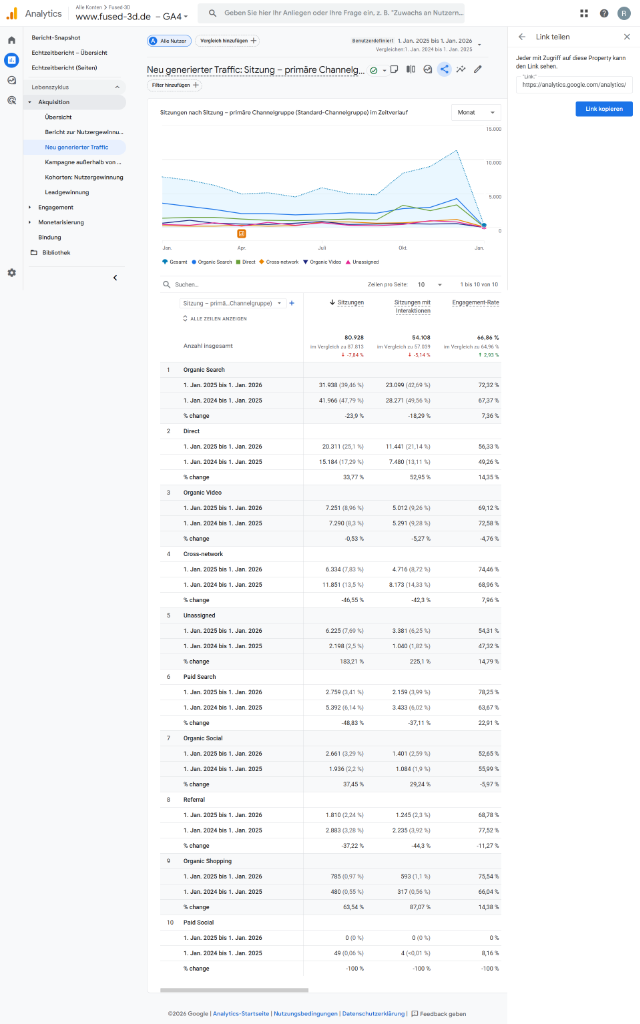Click the Admin settings gear icon

click(x=11, y=273)
